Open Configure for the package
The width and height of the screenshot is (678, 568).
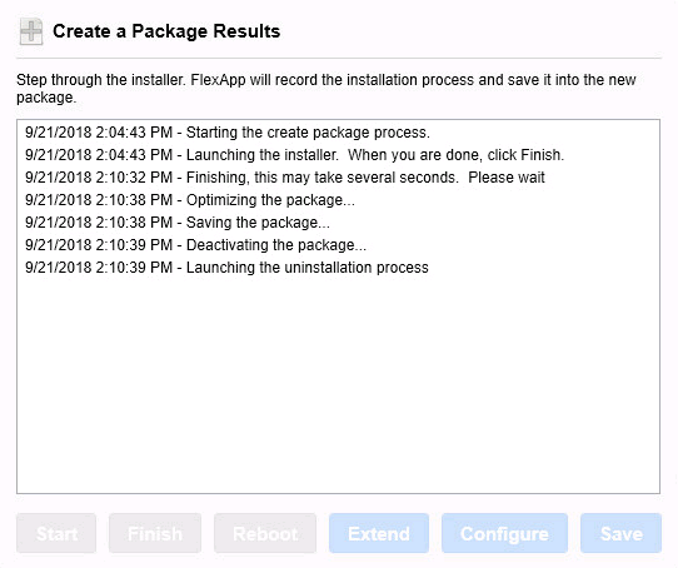(x=505, y=533)
